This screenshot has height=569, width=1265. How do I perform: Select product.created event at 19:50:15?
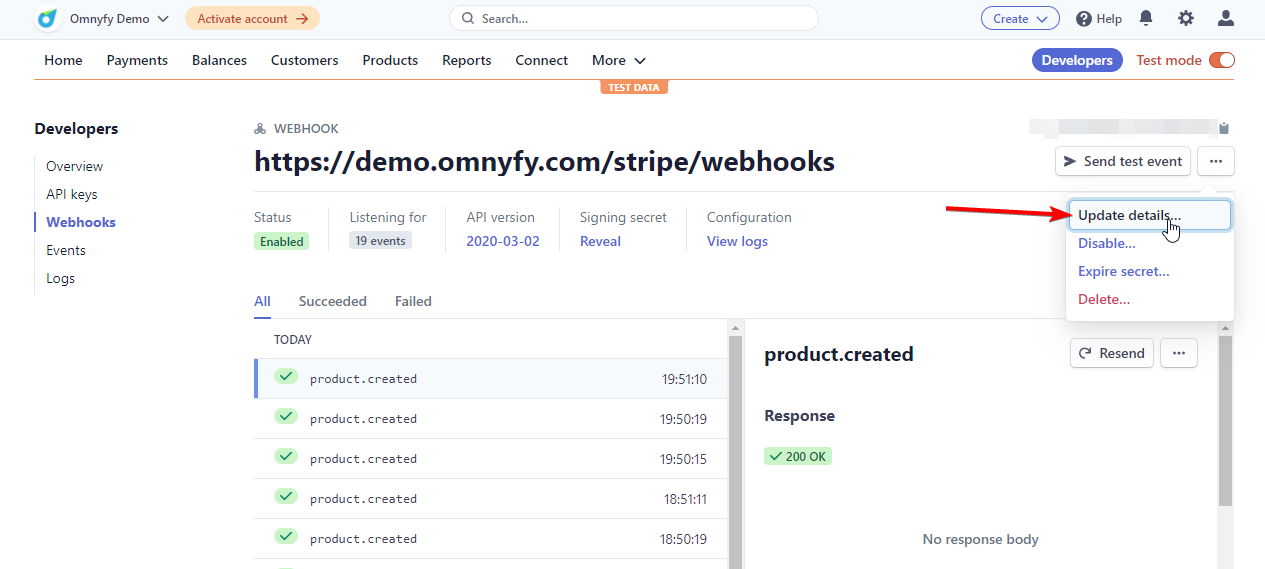pyautogui.click(x=491, y=459)
